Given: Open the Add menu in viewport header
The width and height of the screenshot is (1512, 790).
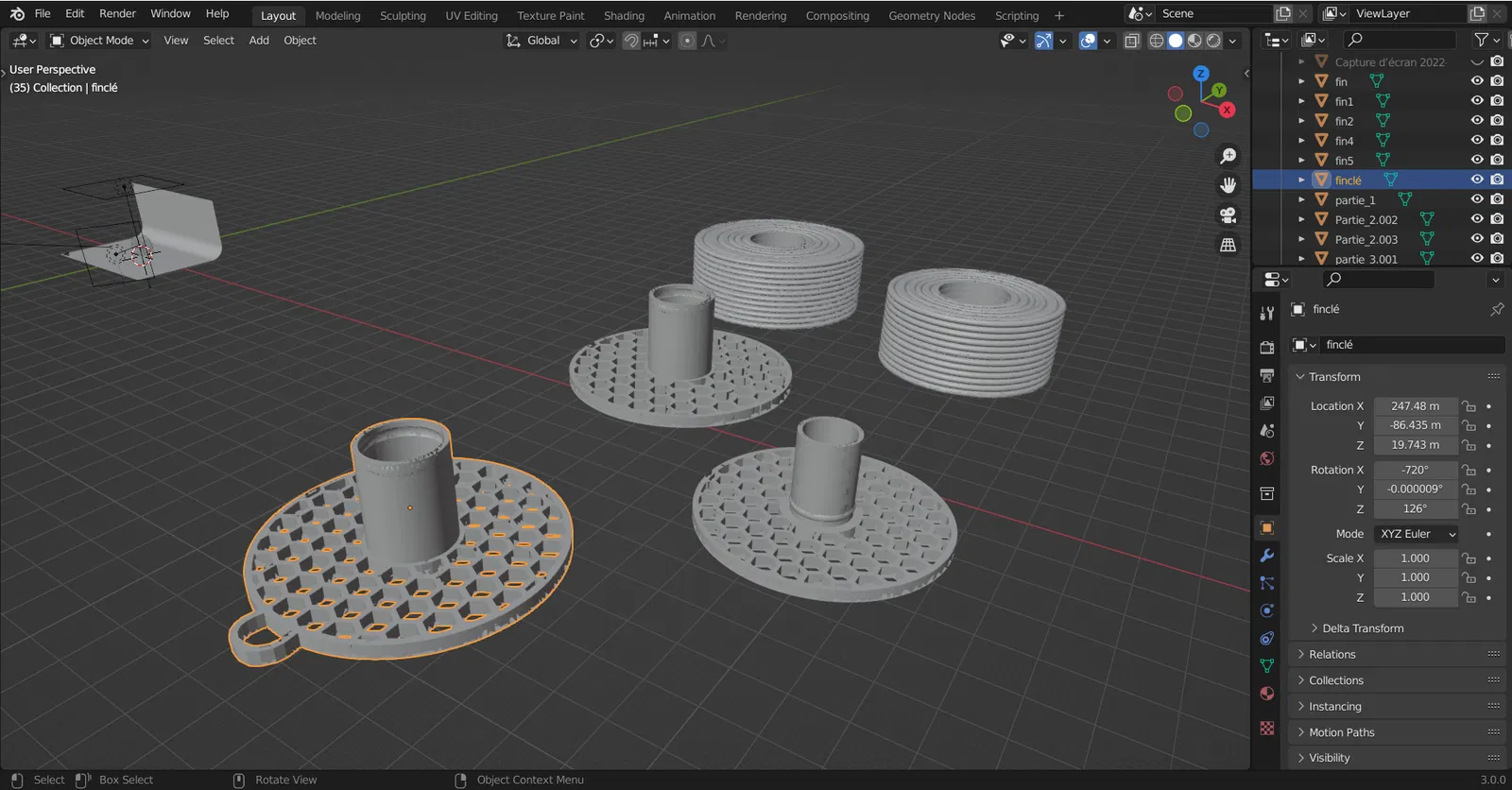Looking at the screenshot, I should (259, 41).
